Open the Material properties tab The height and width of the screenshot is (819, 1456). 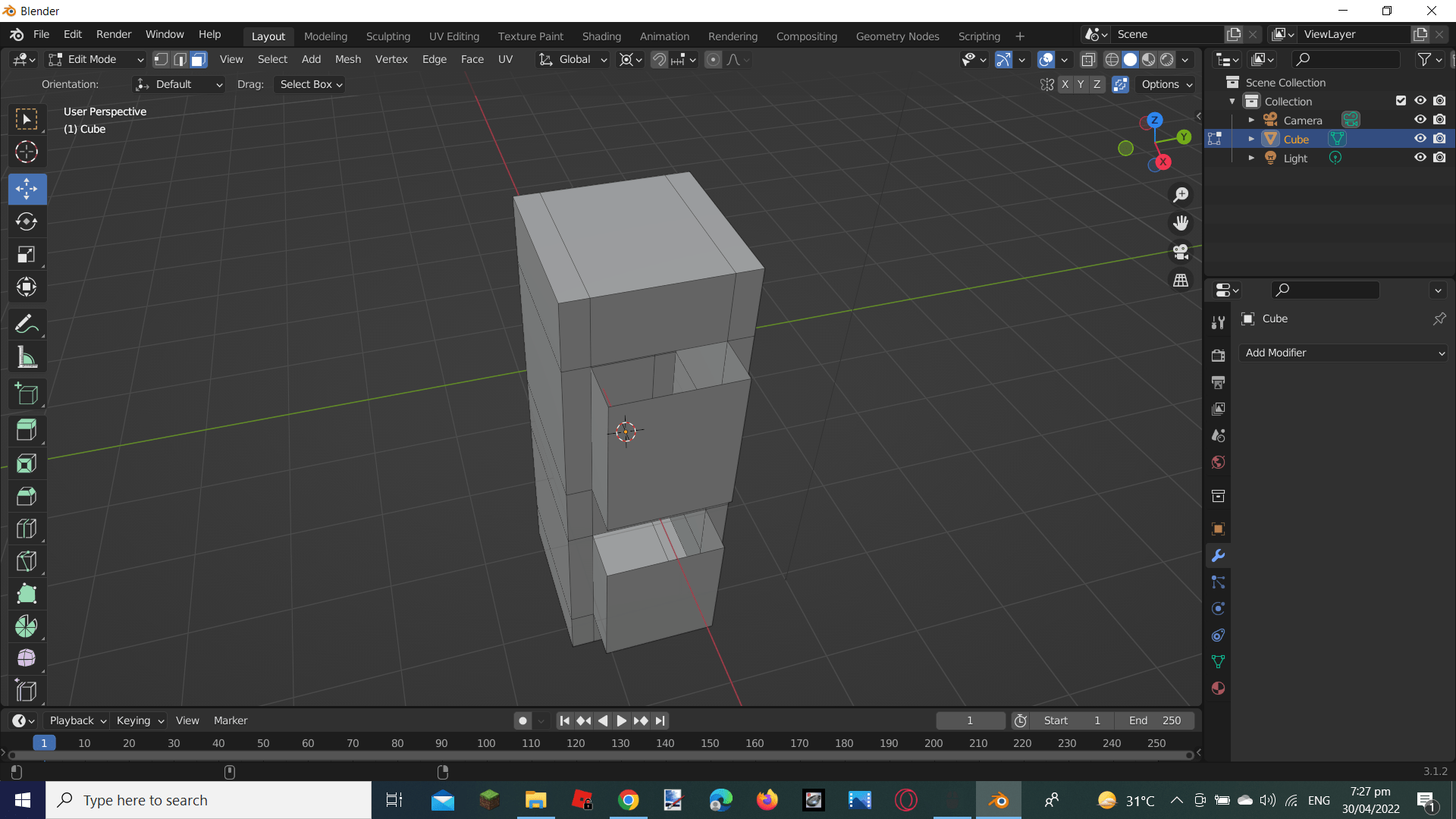click(x=1218, y=689)
